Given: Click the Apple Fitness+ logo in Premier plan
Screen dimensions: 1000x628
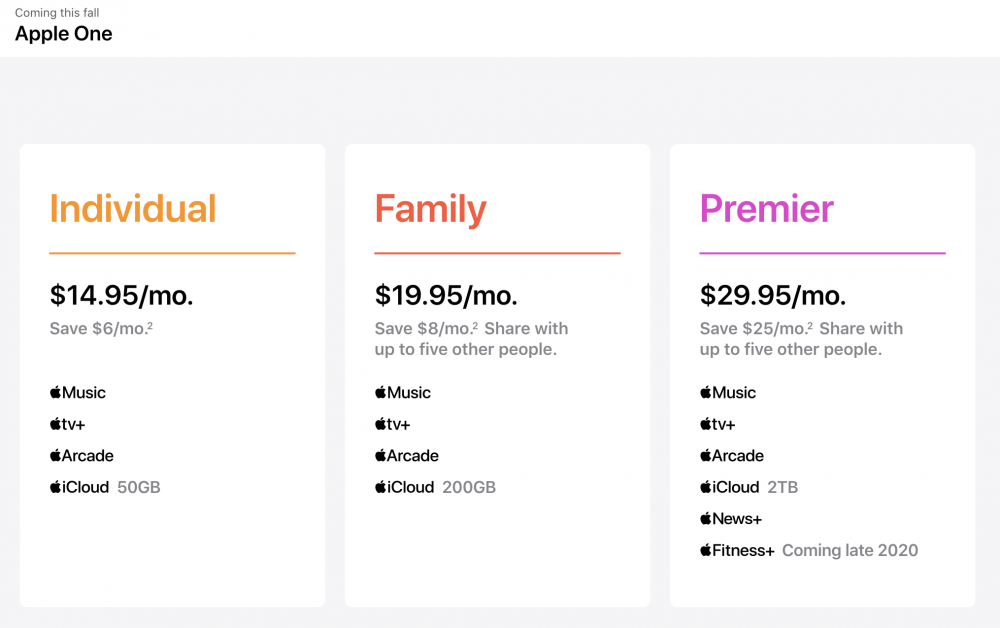Looking at the screenshot, I should [x=738, y=551].
